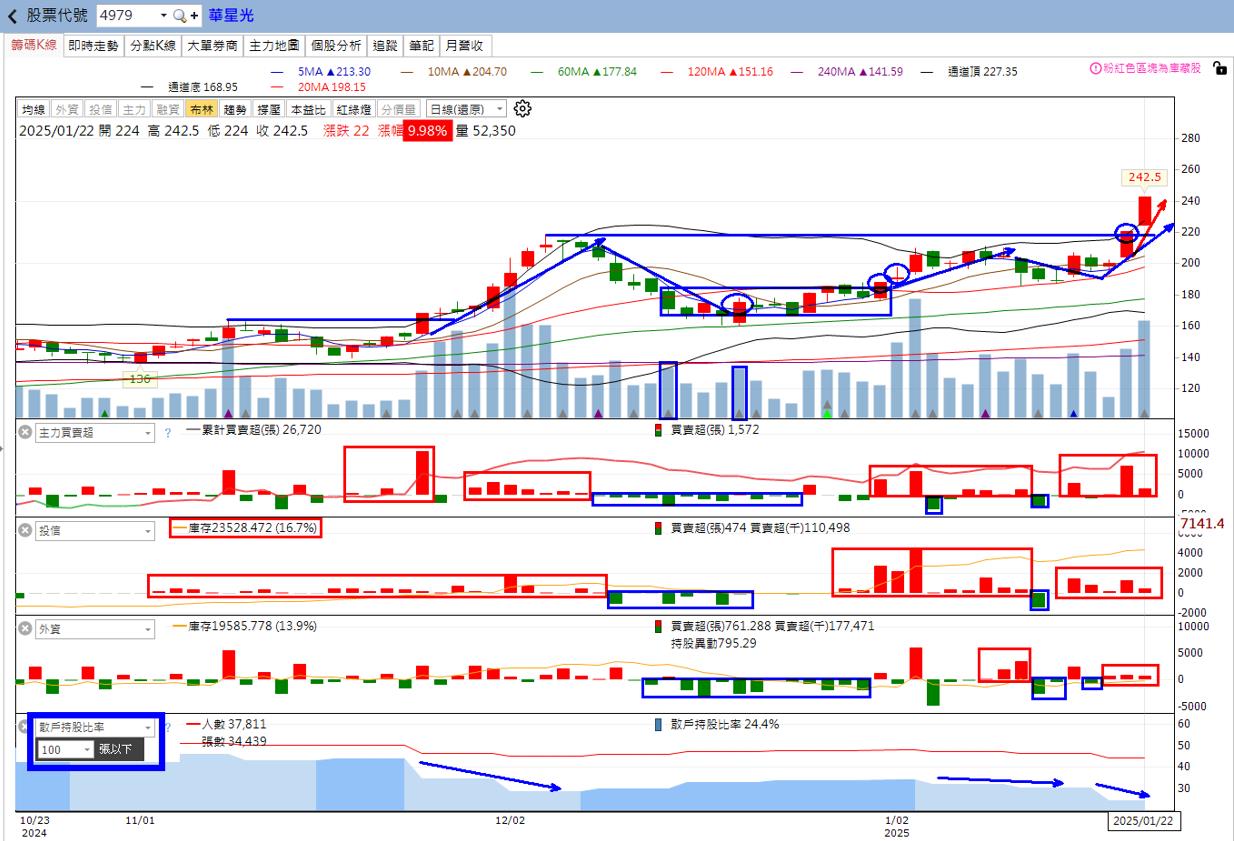Viewport: 1234px width, 841px height.
Task: Click the 10MA 204.70 legend entry
Action: pos(454,72)
